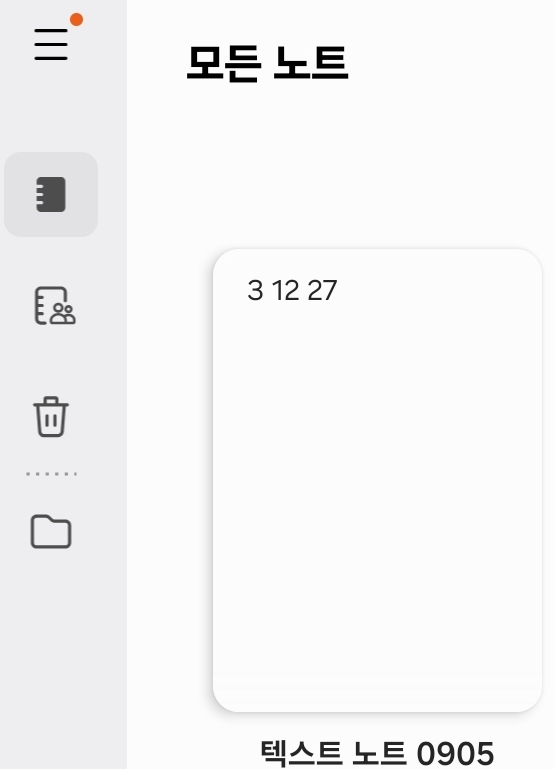Click the dotted divider above folder icon
This screenshot has height=769, width=554.
(51, 474)
